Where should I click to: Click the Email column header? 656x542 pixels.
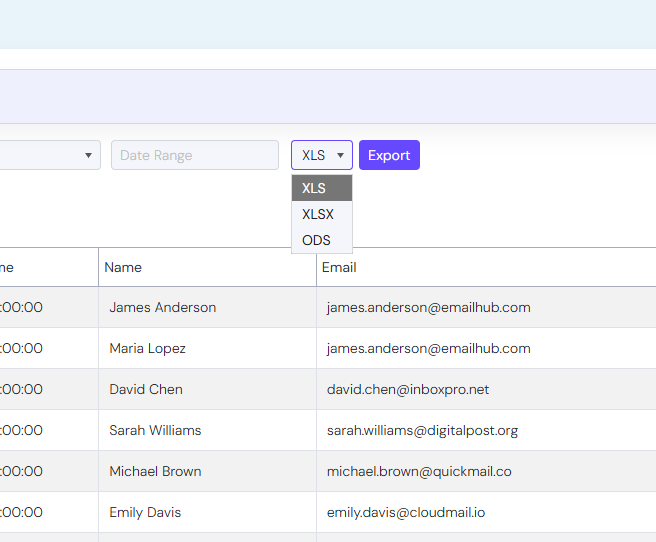click(x=486, y=267)
